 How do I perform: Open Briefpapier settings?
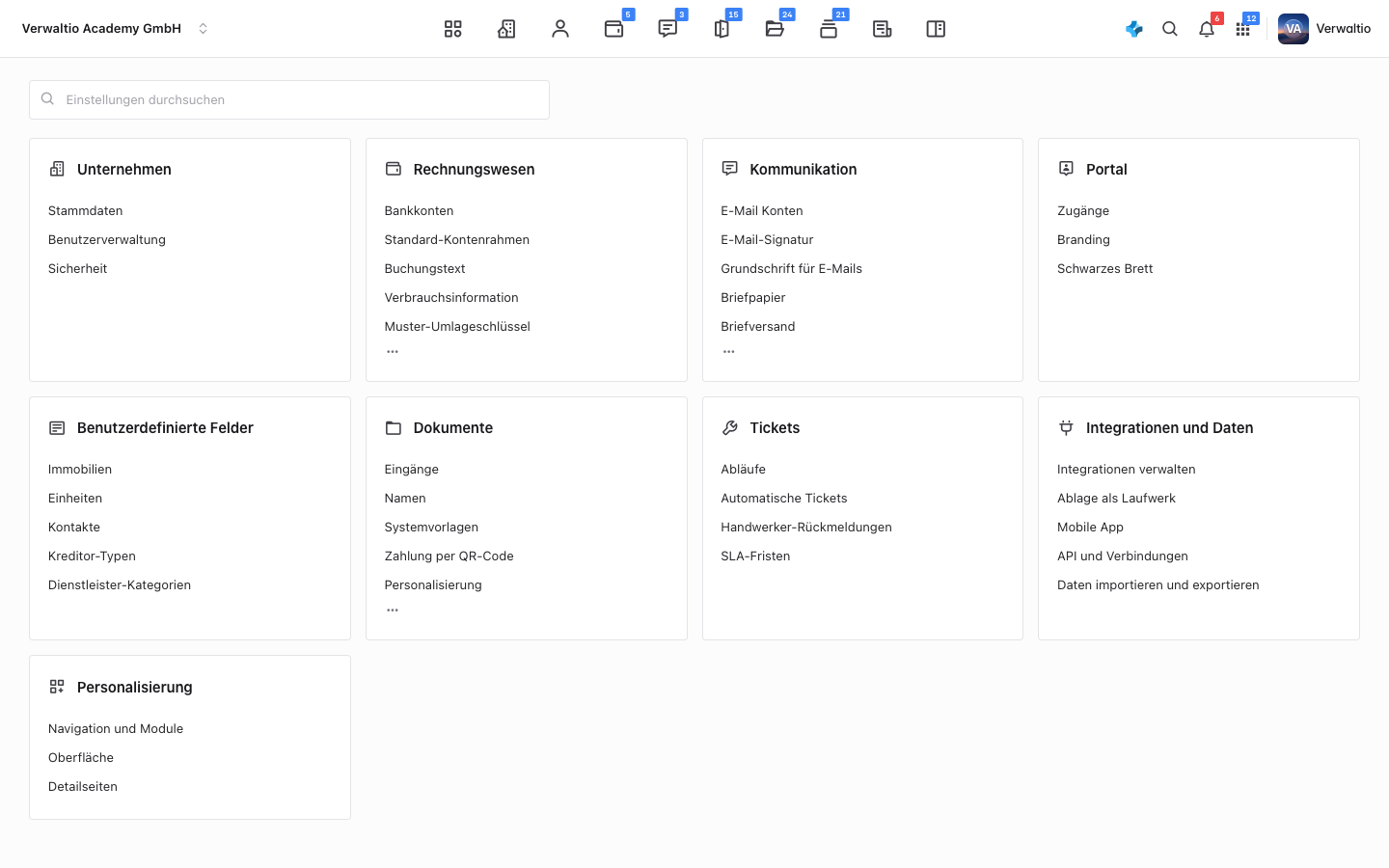tap(753, 298)
